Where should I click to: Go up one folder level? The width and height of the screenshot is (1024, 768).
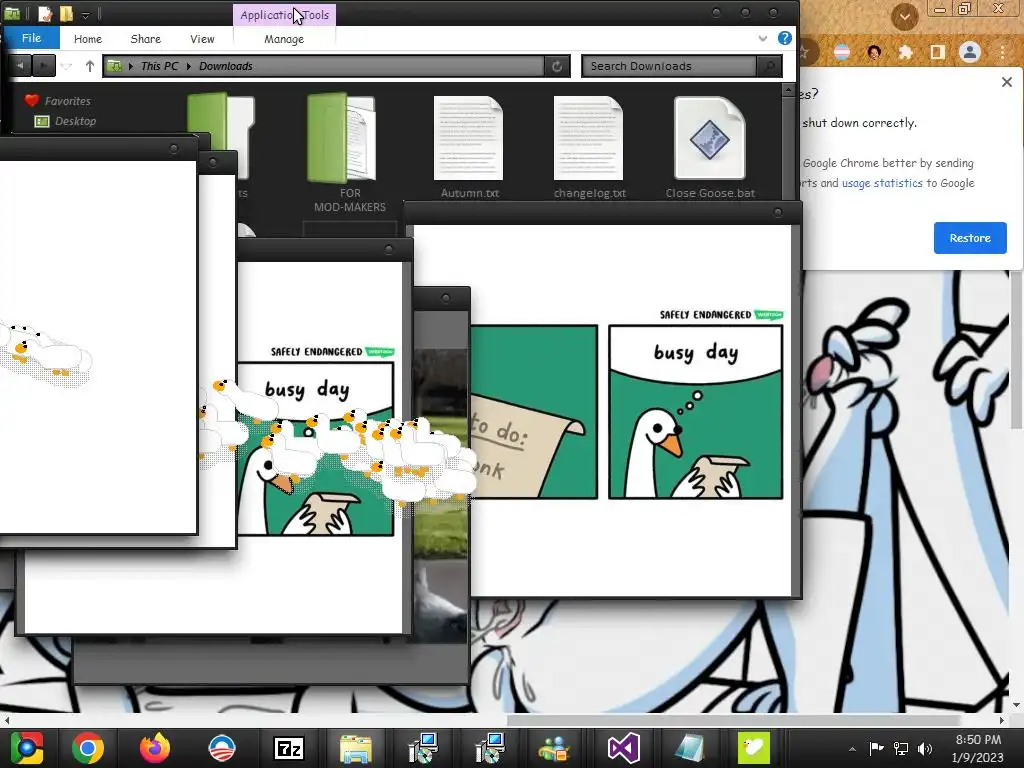pos(89,66)
